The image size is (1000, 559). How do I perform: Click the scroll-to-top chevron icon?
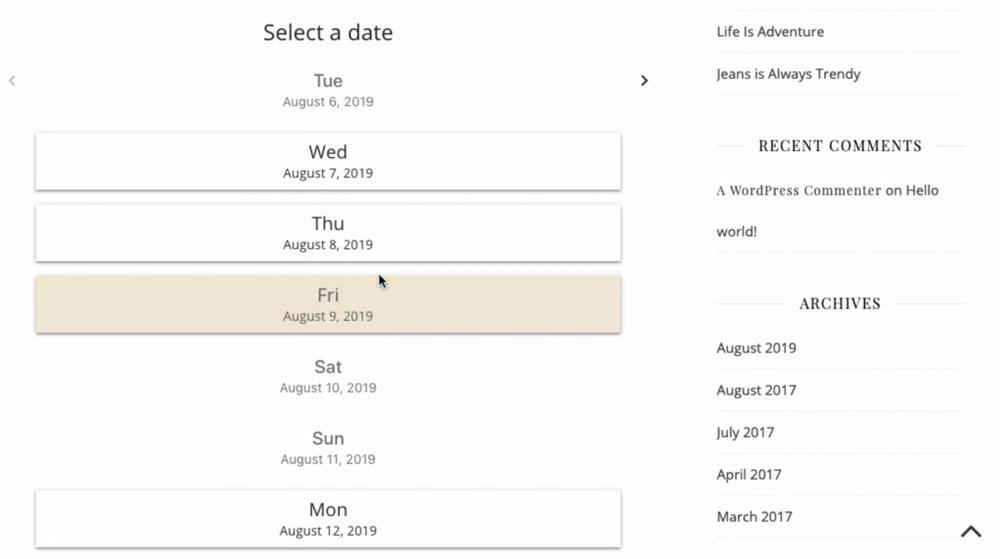coord(971,532)
